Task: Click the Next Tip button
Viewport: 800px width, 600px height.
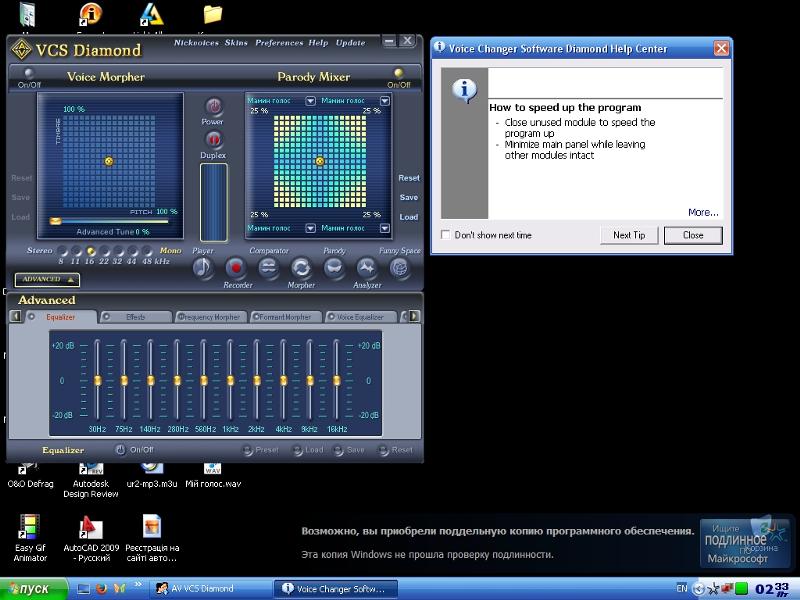Action: tap(629, 235)
